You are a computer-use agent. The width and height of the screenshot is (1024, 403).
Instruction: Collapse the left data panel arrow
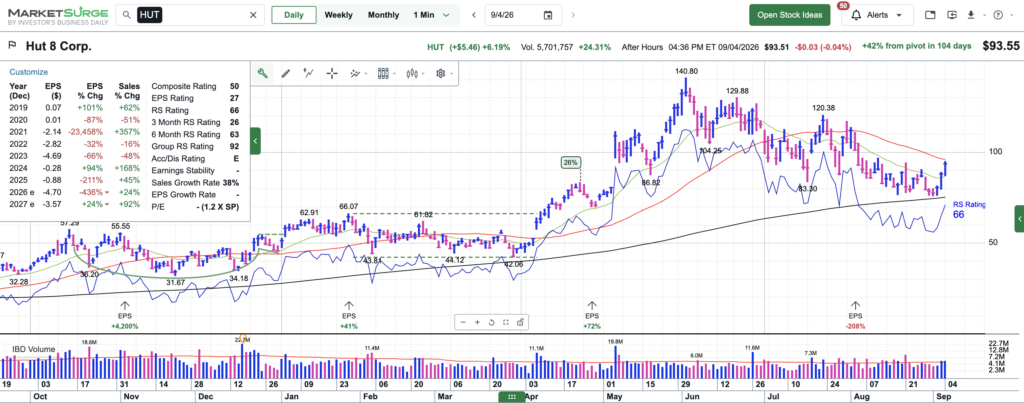pos(255,140)
